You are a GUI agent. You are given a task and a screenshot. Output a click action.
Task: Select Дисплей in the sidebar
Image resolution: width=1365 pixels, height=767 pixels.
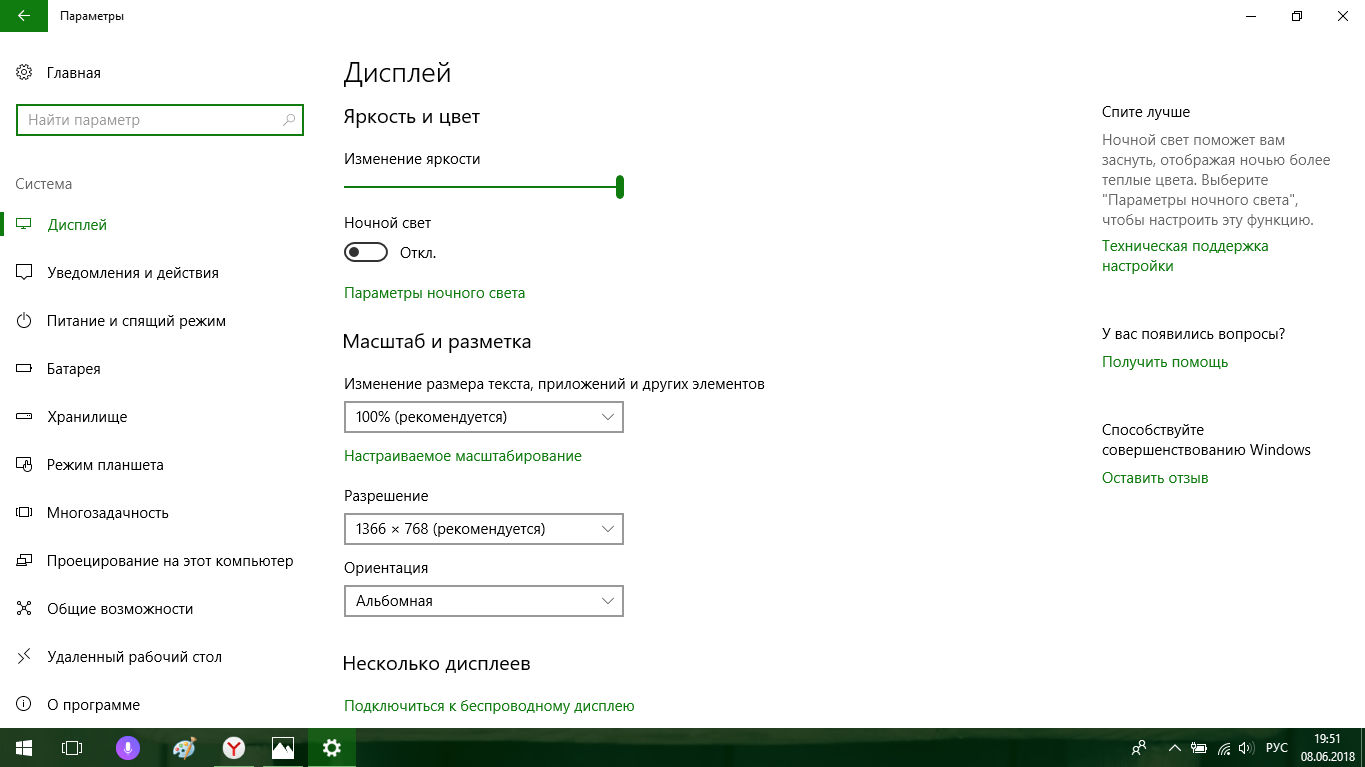pyautogui.click(x=77, y=225)
